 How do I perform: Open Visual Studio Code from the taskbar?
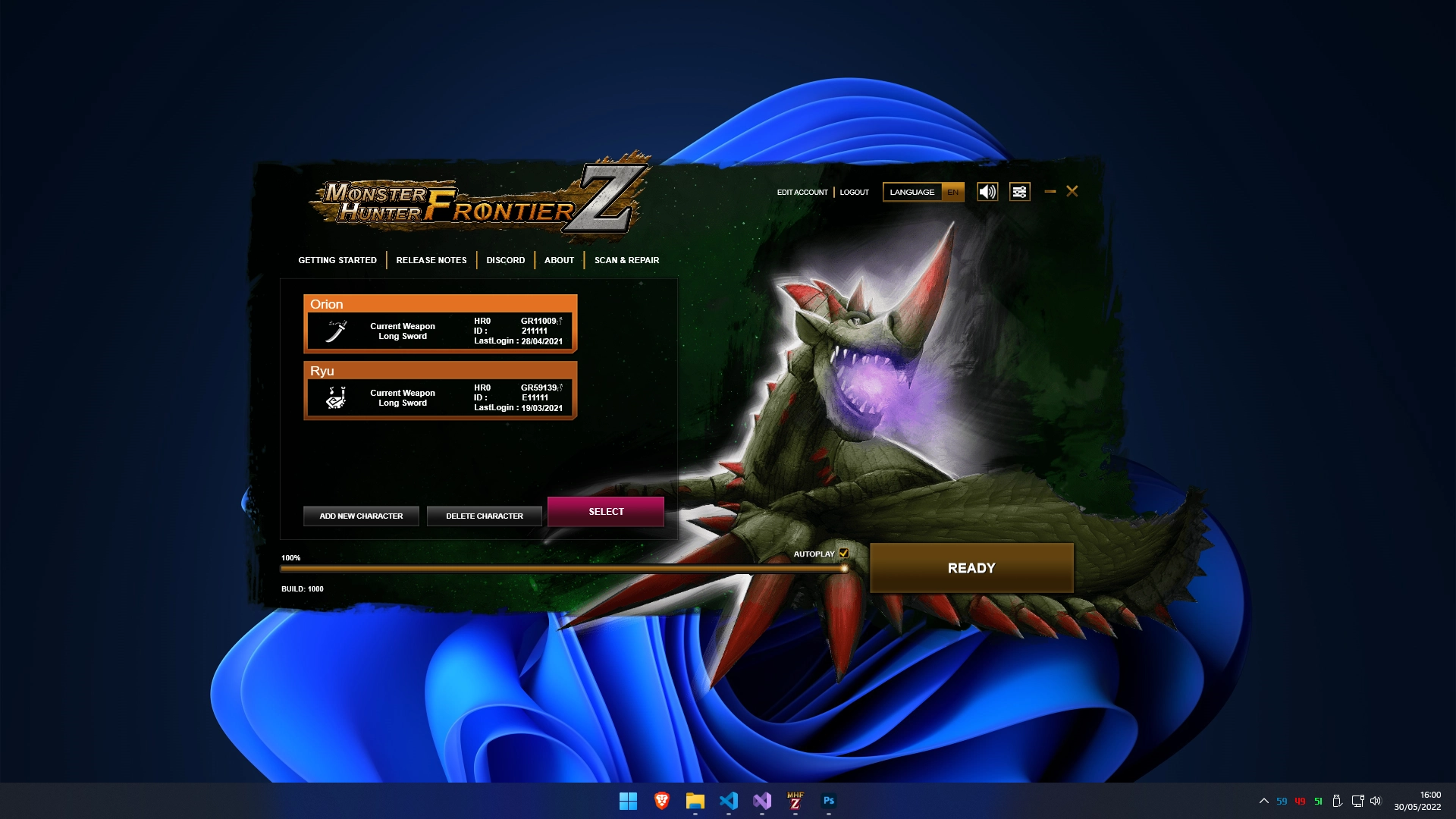tap(729, 800)
